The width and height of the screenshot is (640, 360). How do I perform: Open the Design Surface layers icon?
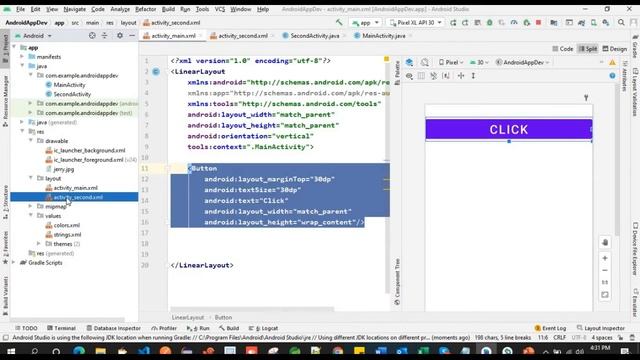(x=409, y=62)
